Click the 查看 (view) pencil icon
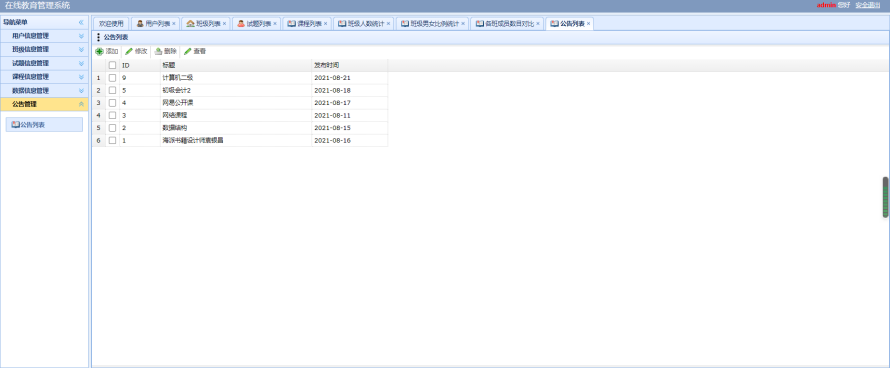The width and height of the screenshot is (890, 368). tap(188, 51)
